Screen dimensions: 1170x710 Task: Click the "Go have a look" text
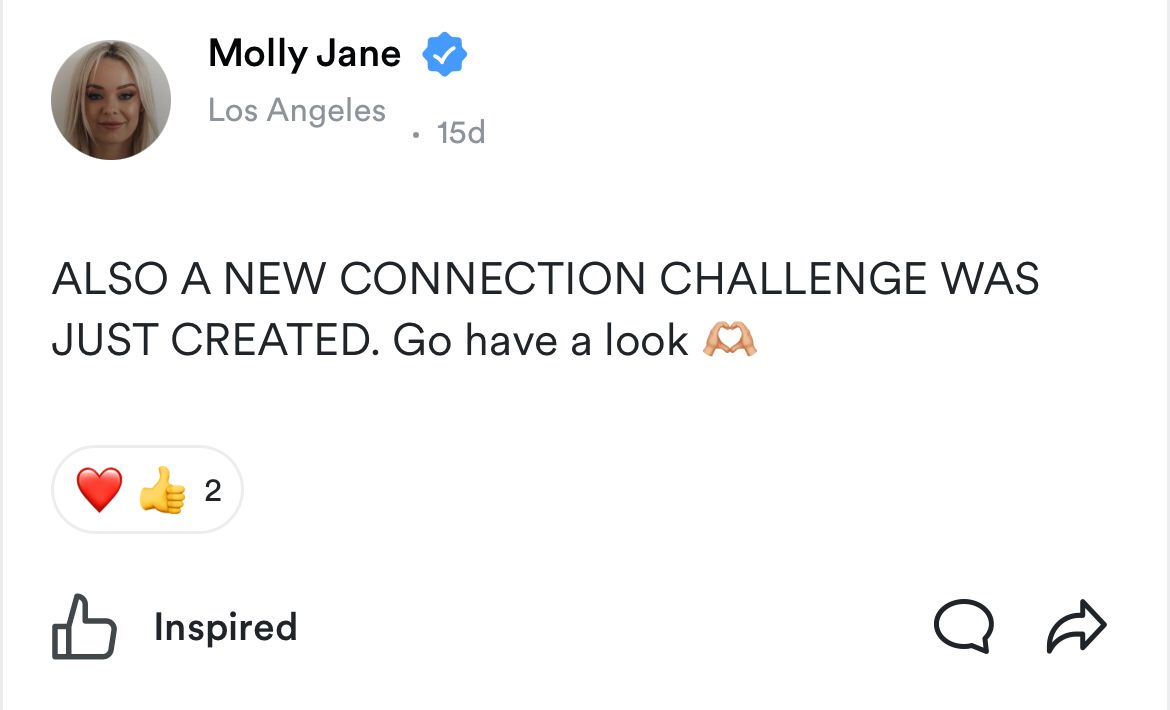[541, 341]
